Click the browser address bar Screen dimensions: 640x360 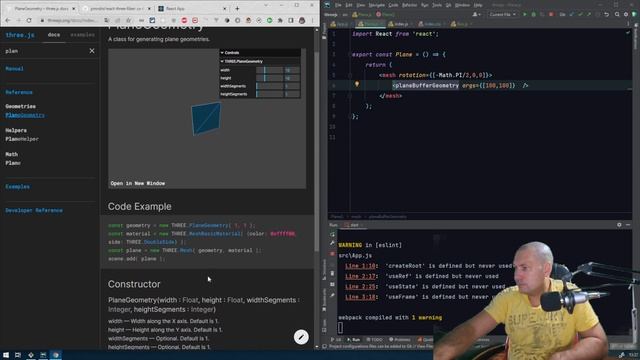click(x=73, y=20)
